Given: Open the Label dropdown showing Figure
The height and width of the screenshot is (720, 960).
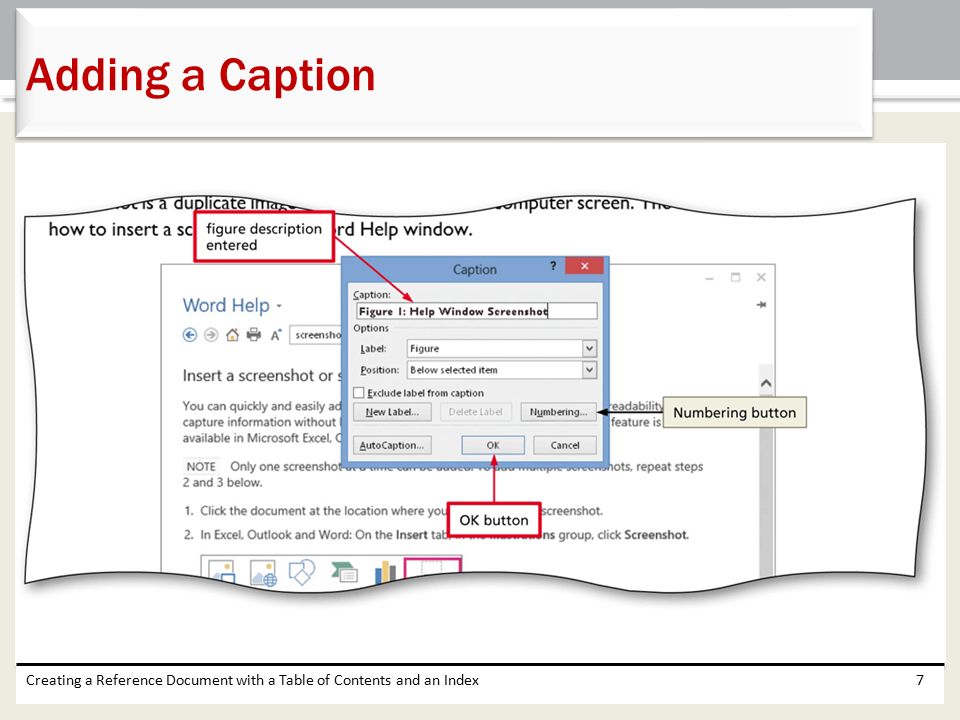Looking at the screenshot, I should (x=588, y=348).
